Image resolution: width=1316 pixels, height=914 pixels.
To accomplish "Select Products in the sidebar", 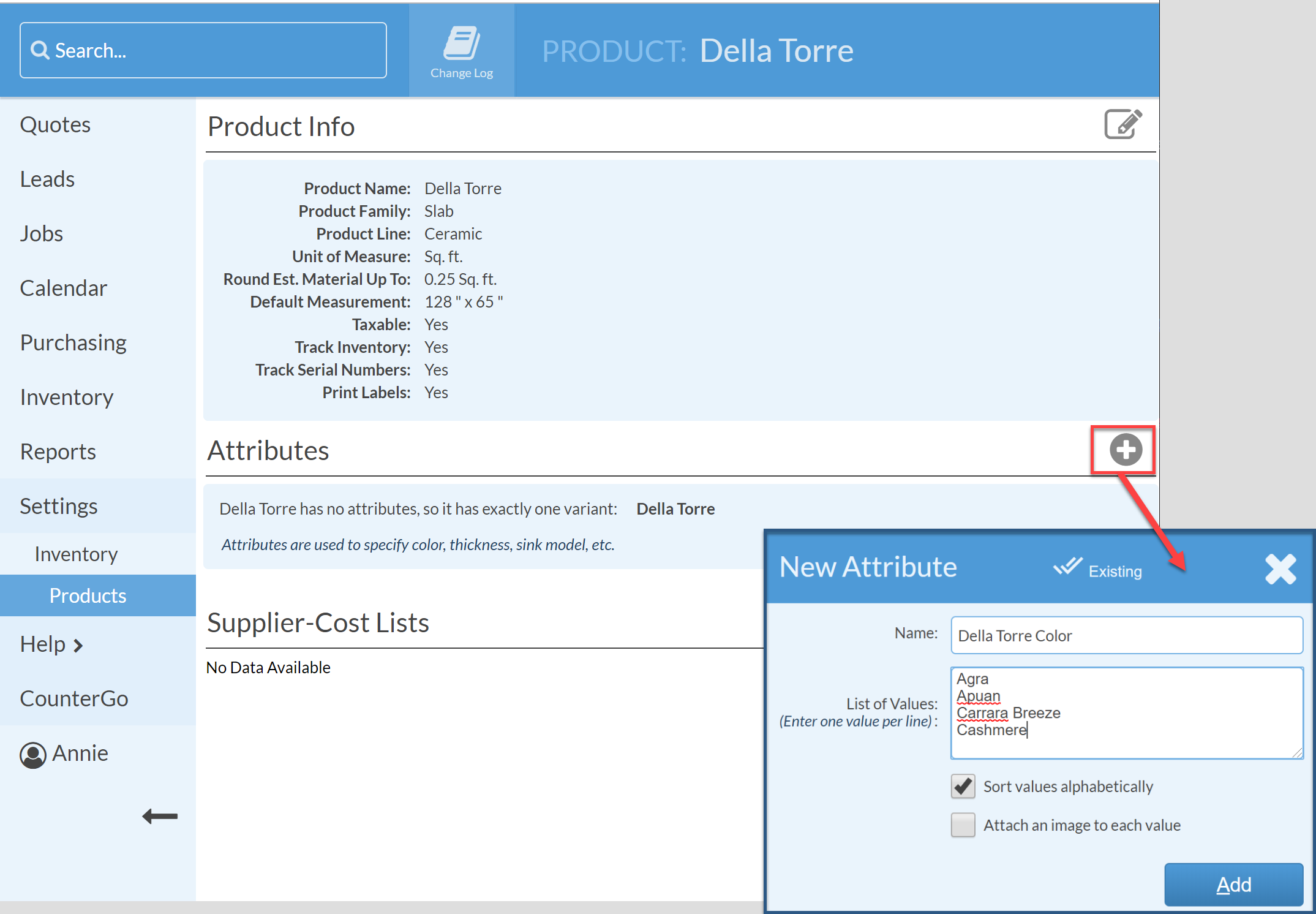I will 88,596.
